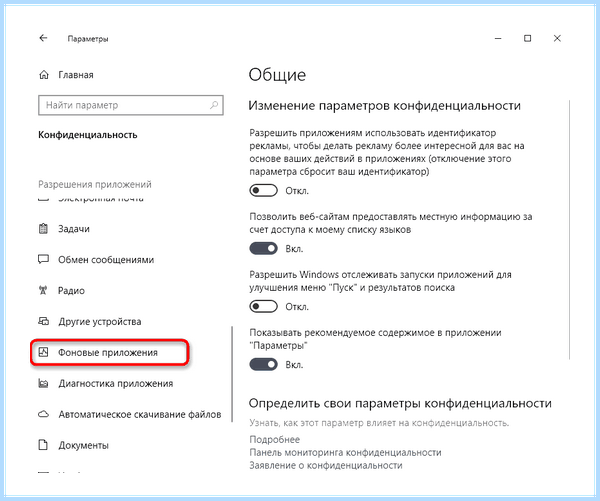
Task: Click the search magnifier icon
Action: (x=214, y=105)
